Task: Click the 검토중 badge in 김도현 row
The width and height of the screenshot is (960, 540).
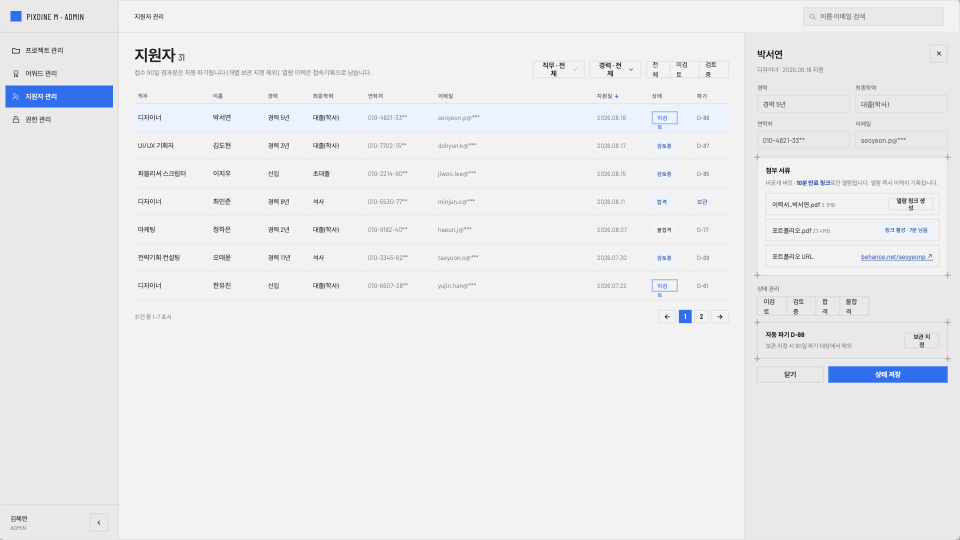Action: coord(664,146)
